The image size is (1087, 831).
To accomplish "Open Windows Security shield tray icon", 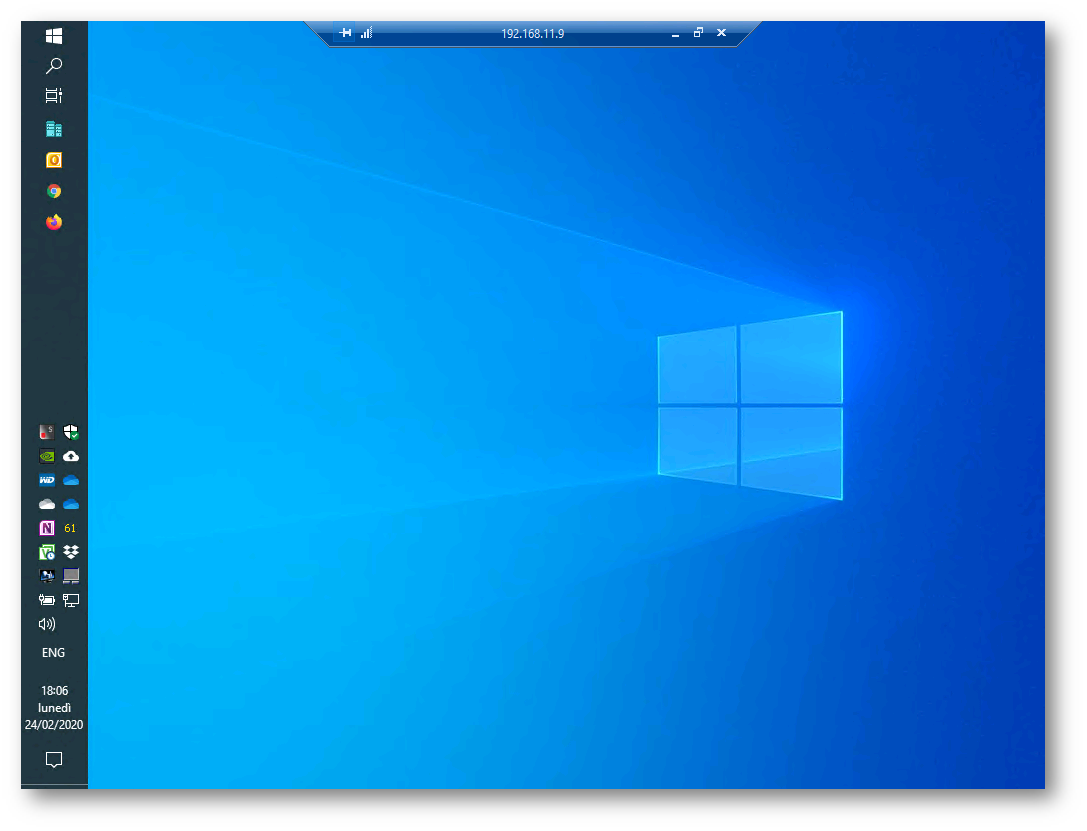I will 71,432.
